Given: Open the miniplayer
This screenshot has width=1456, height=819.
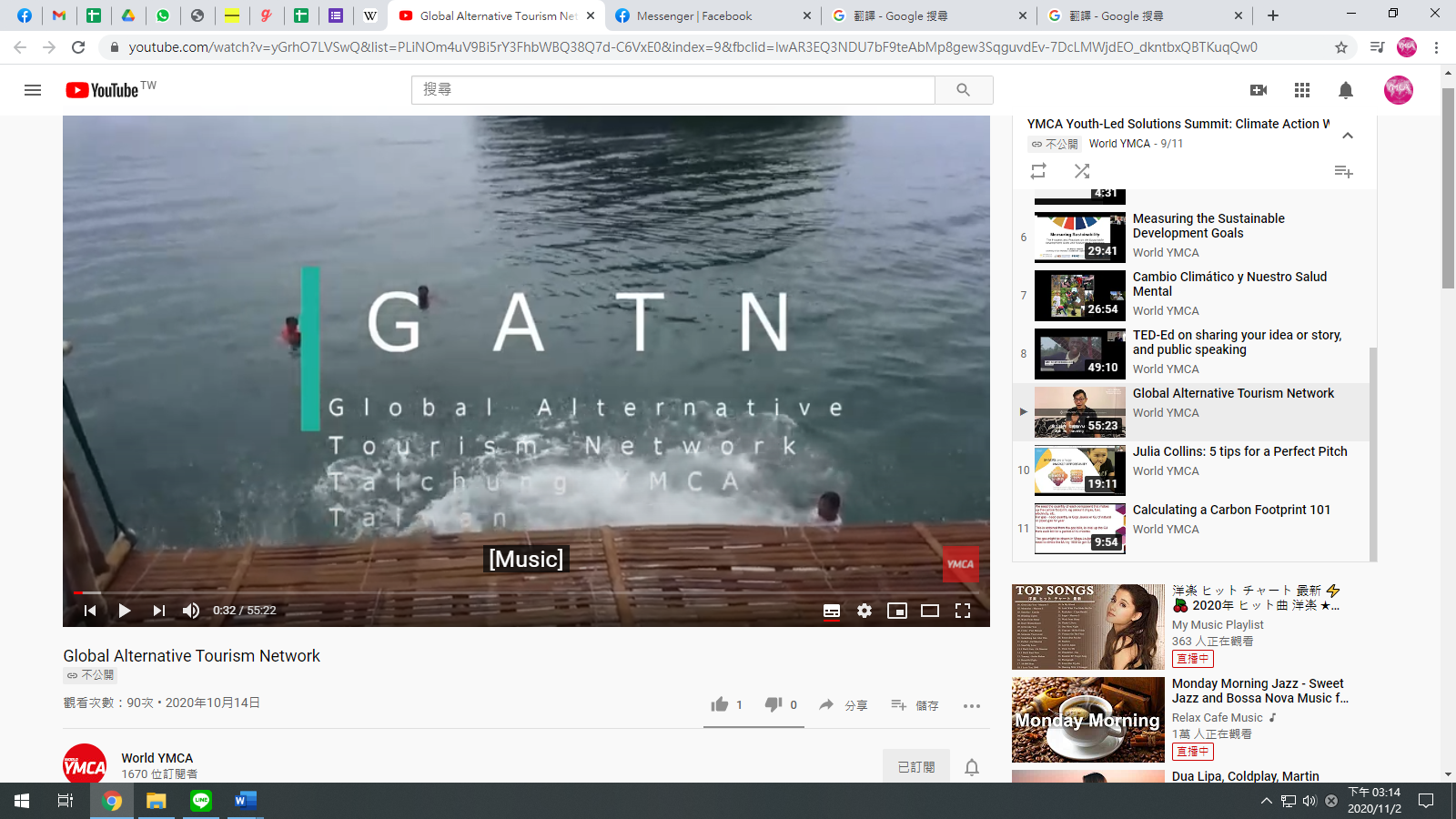Looking at the screenshot, I should click(x=897, y=611).
